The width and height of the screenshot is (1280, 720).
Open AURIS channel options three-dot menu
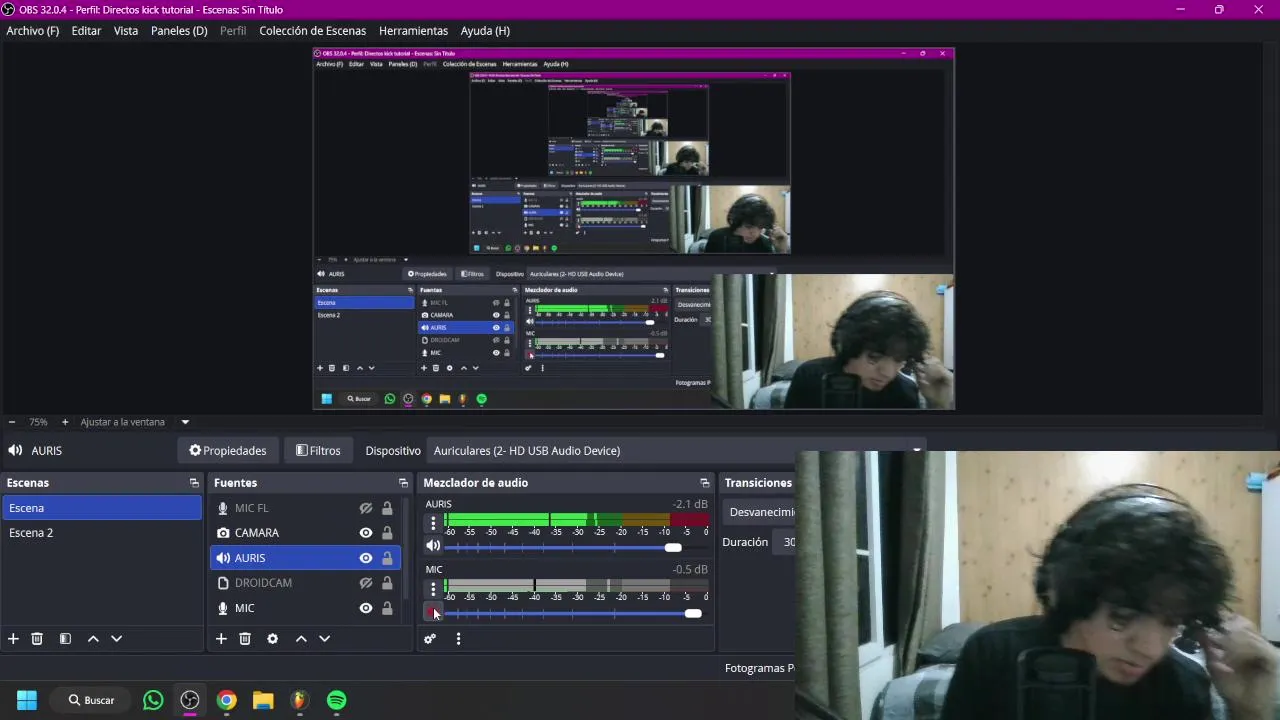[433, 523]
